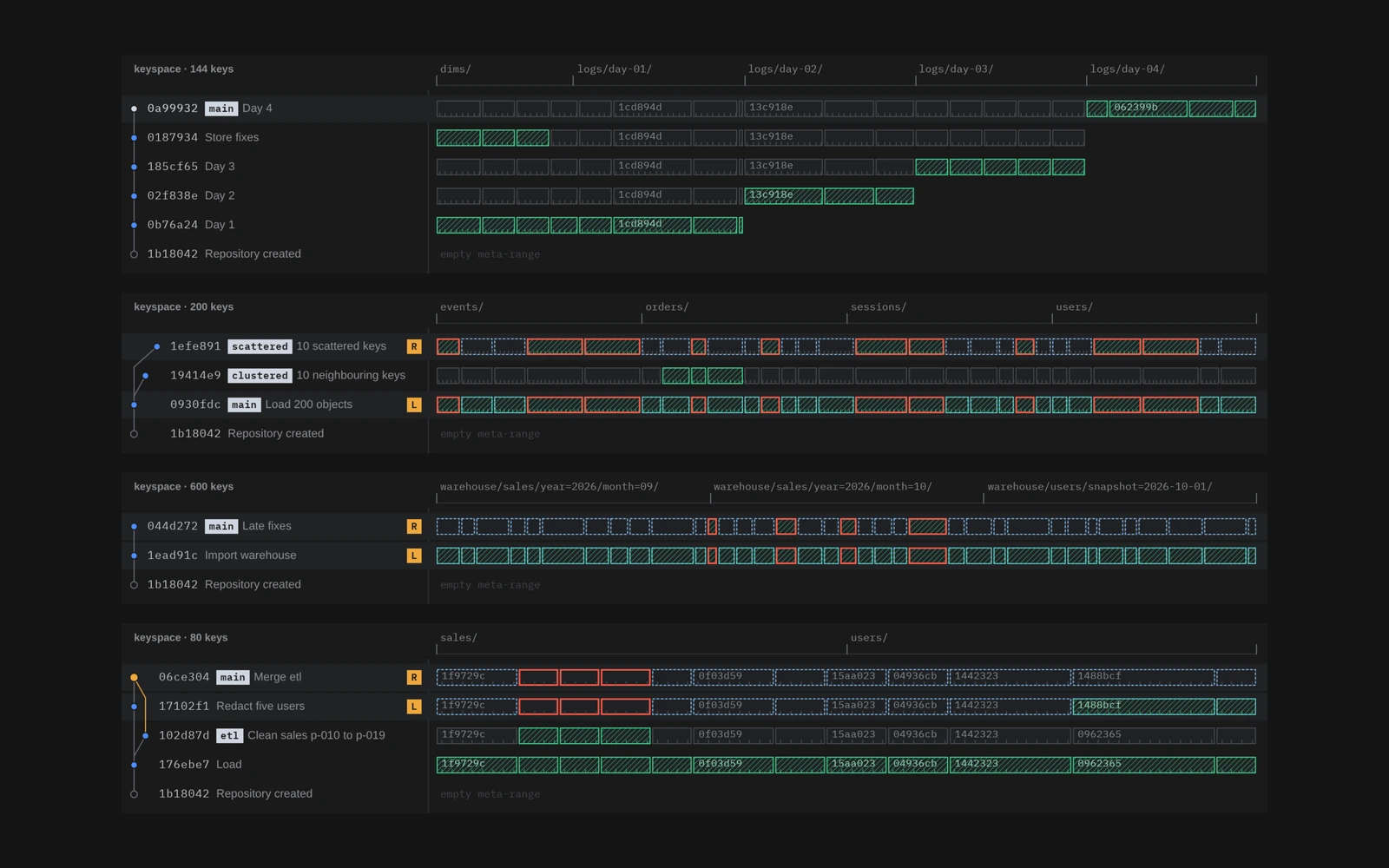Click the dims/ prefix label
Screen dimensions: 1389x868
point(456,69)
